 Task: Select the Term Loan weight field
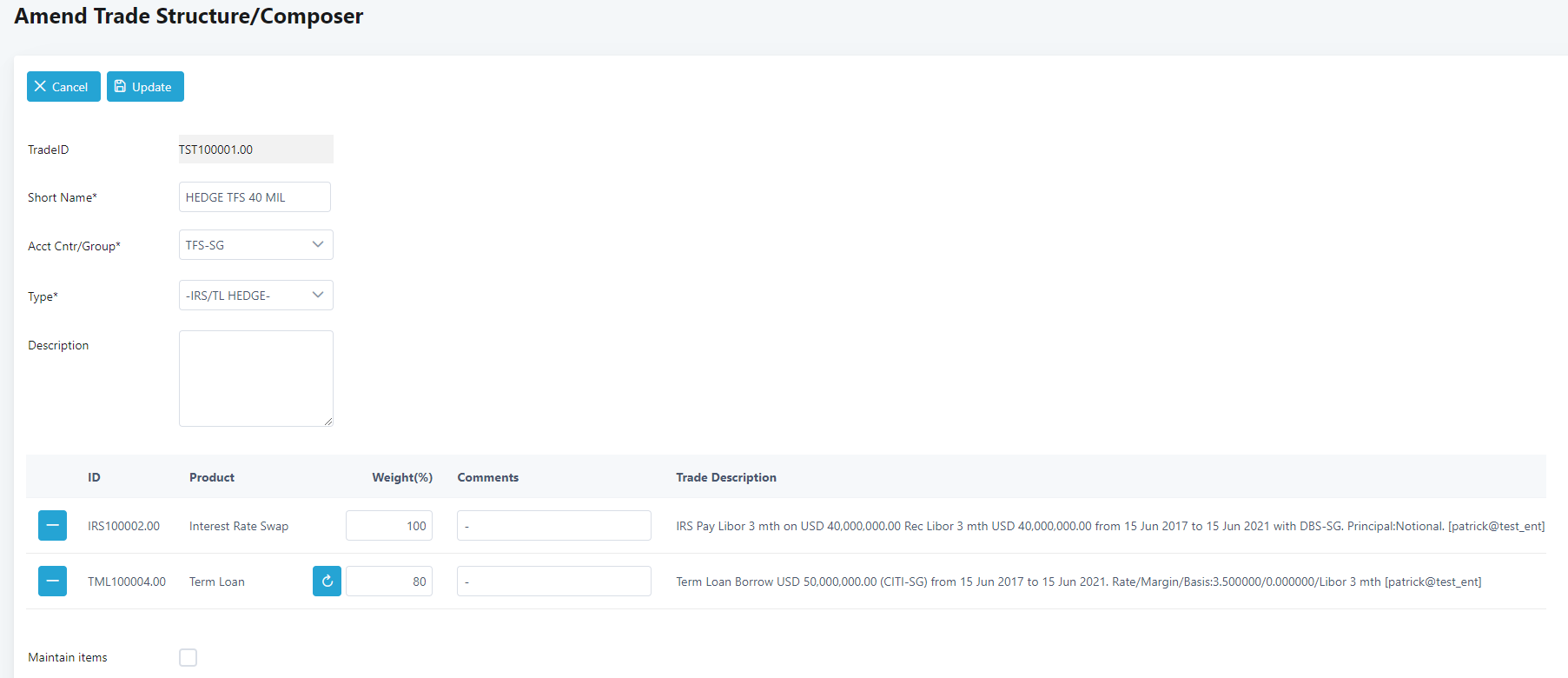[389, 582]
